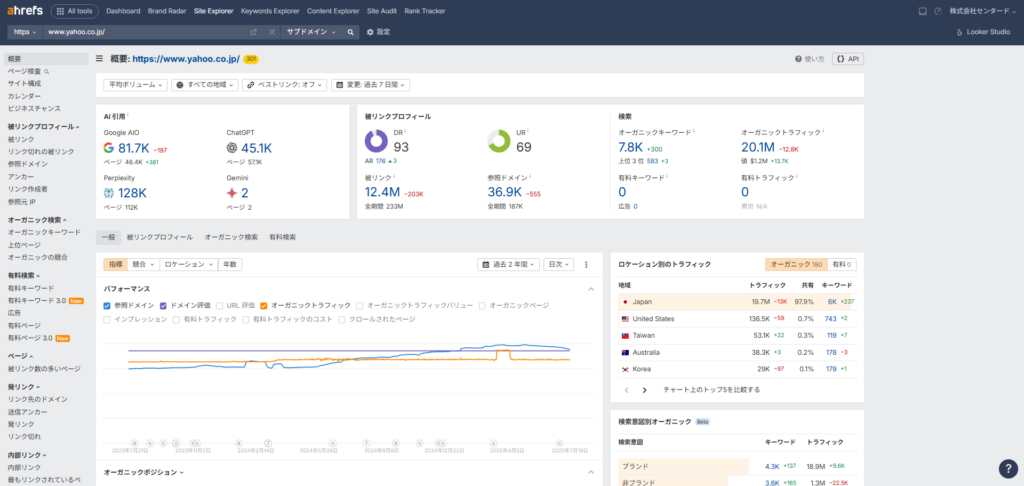
Task: Switch to オーガニック検索 tab
Action: coord(231,237)
